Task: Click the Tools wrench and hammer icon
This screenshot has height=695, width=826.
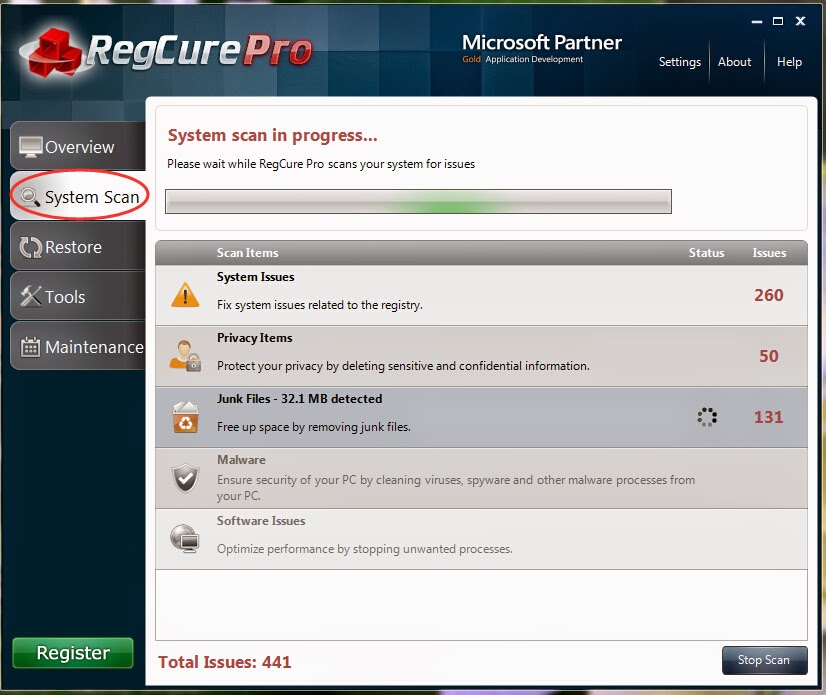Action: tap(31, 297)
